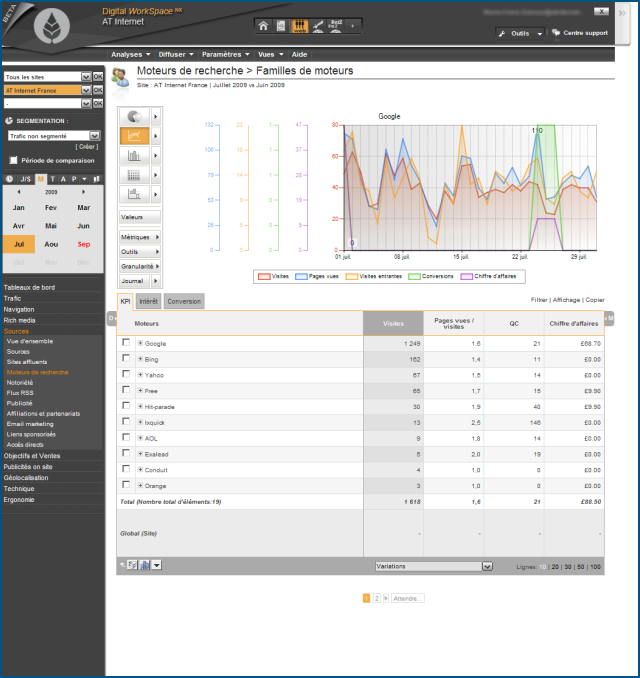The height and width of the screenshot is (678, 640).
Task: Check the Google row checkbox
Action: tap(126, 342)
